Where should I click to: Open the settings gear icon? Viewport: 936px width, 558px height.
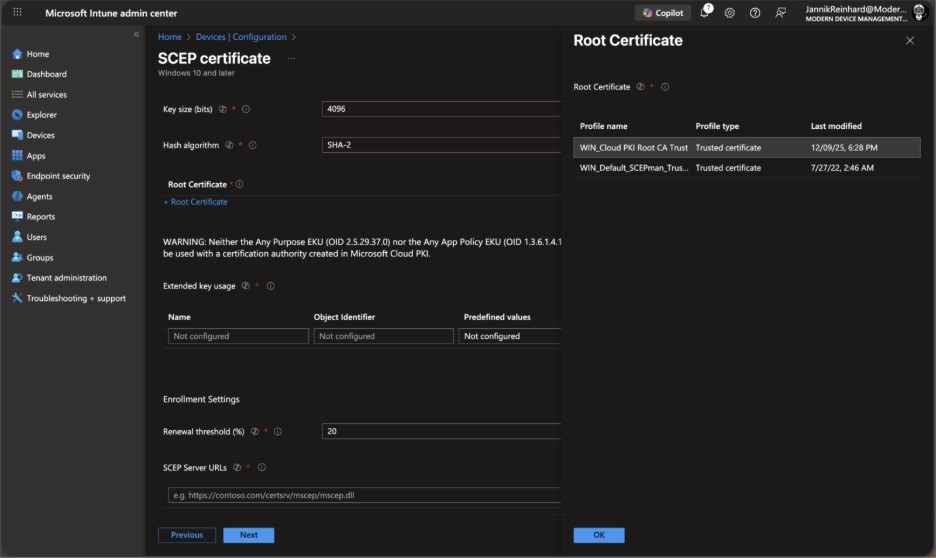[730, 12]
